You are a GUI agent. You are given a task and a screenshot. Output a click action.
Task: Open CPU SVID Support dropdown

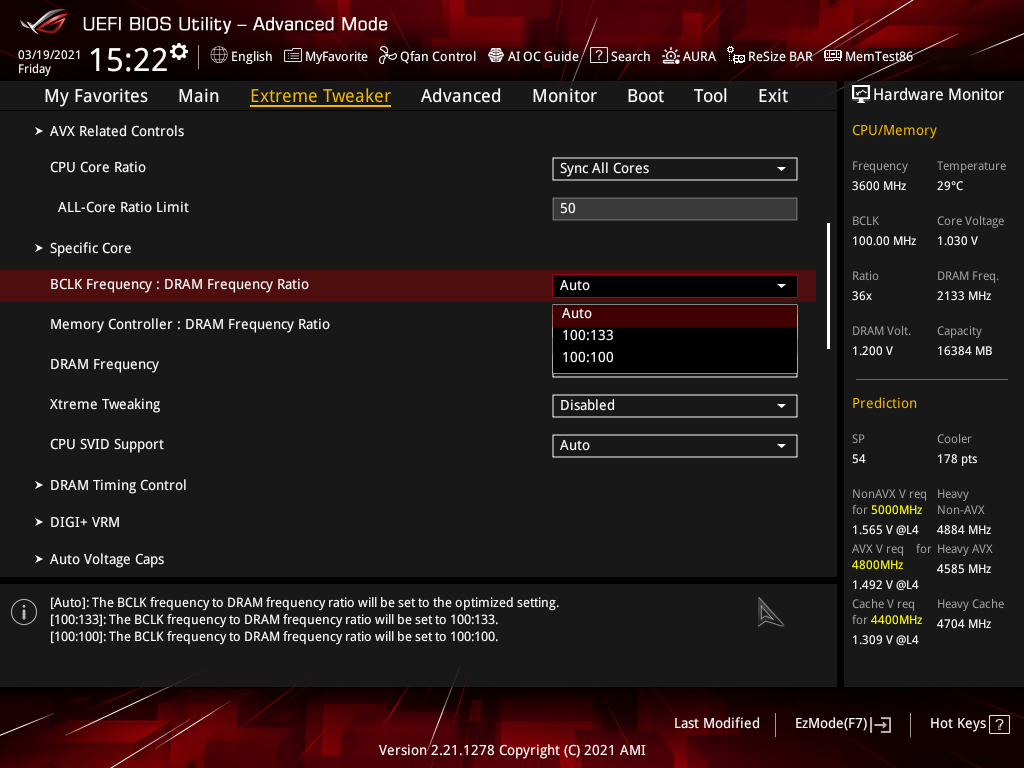coord(675,445)
